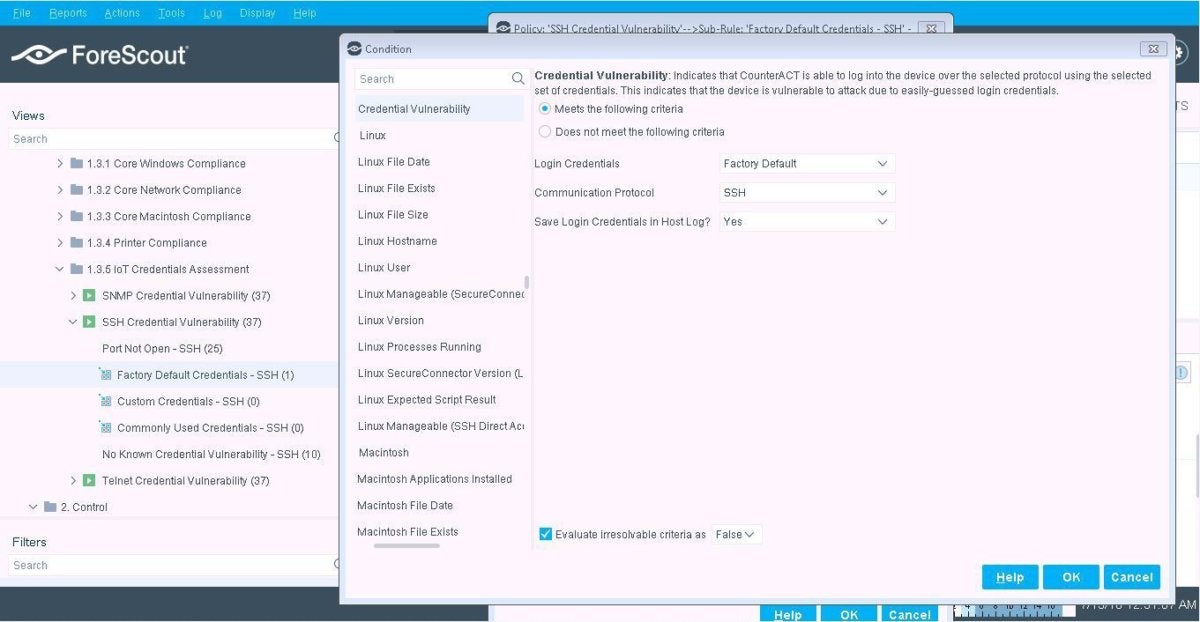Click sub-rule icon of Commonly Used Credentials - SSH
The image size is (1200, 622).
click(x=106, y=428)
